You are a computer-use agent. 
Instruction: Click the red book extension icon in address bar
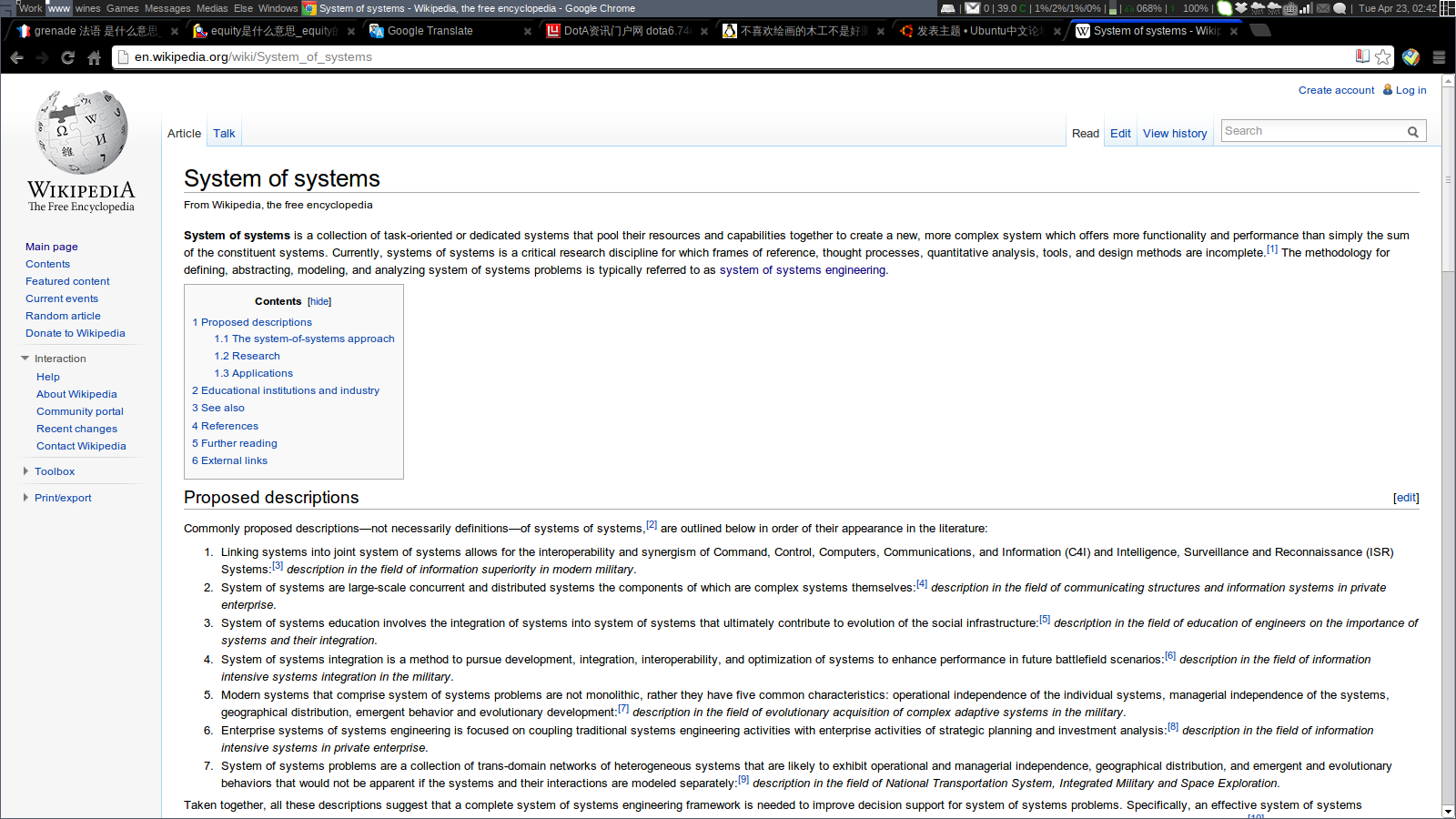(1362, 56)
